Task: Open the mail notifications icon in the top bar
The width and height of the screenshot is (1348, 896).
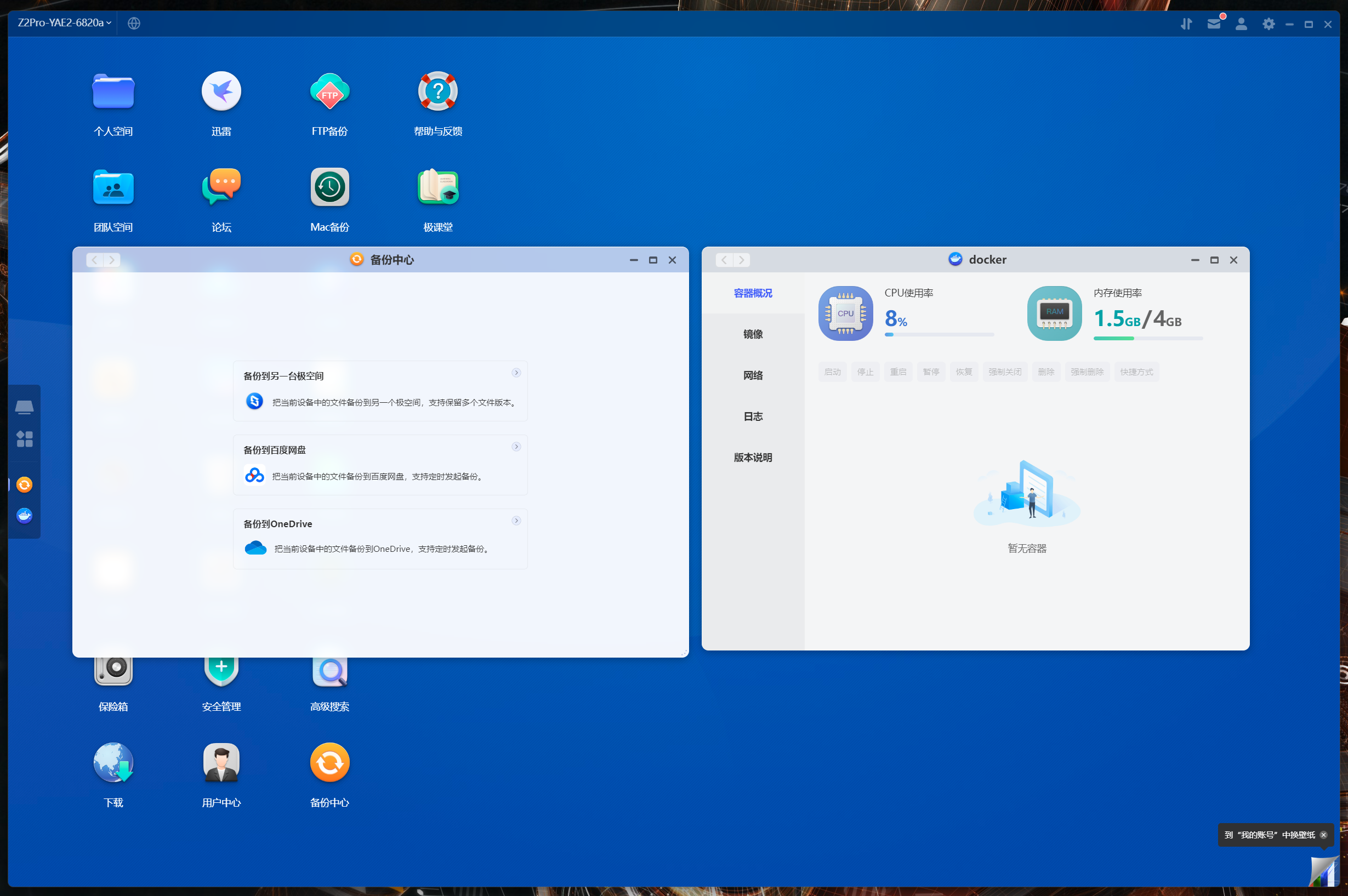Action: pos(1214,24)
